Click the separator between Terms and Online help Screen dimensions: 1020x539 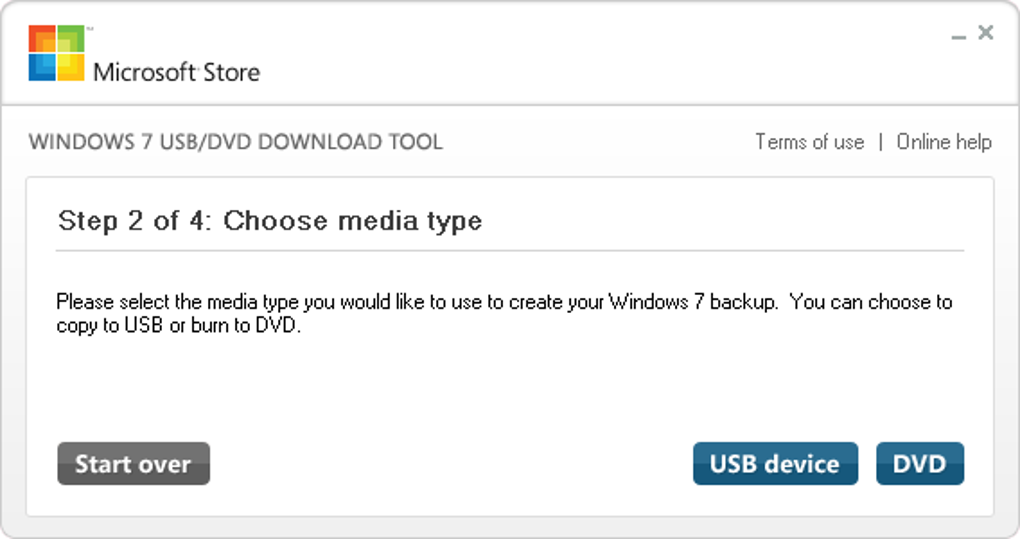pos(880,142)
